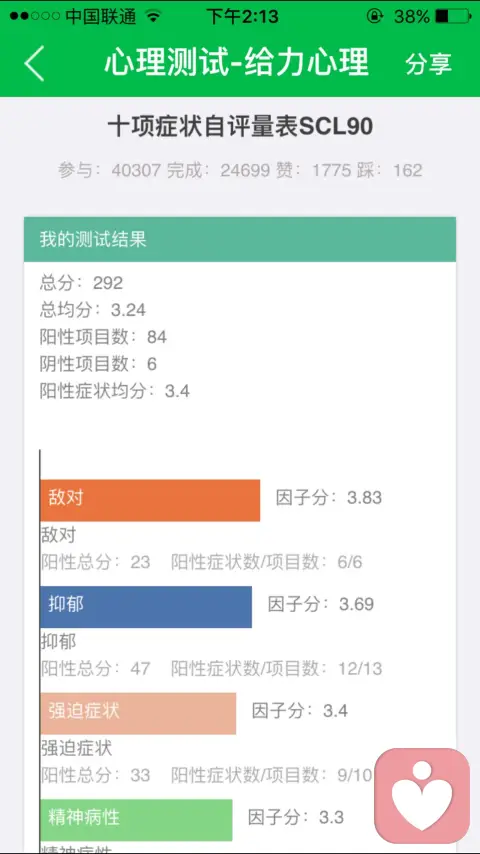Tap the signal strength dots
Screen dimensions: 480x854
34,16
